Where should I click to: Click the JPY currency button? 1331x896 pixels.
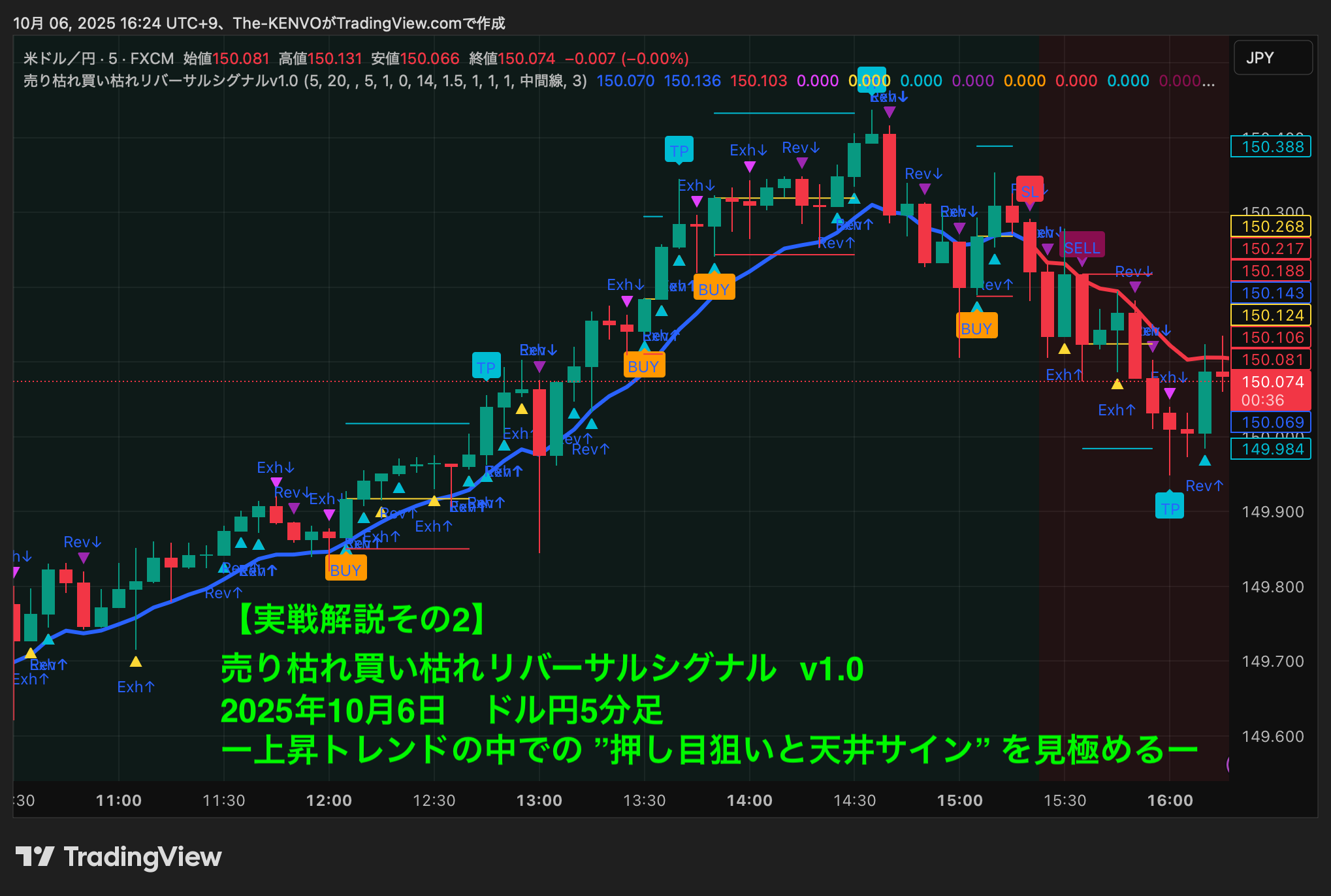tap(1272, 58)
